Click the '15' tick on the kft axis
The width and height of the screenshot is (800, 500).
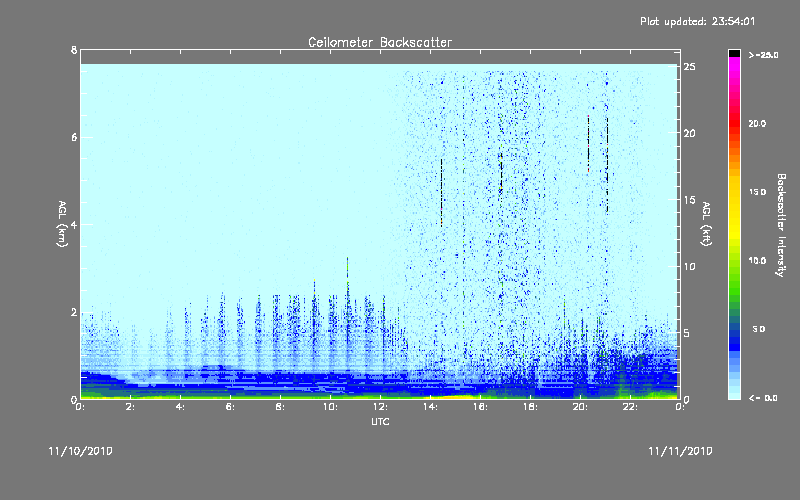point(690,200)
